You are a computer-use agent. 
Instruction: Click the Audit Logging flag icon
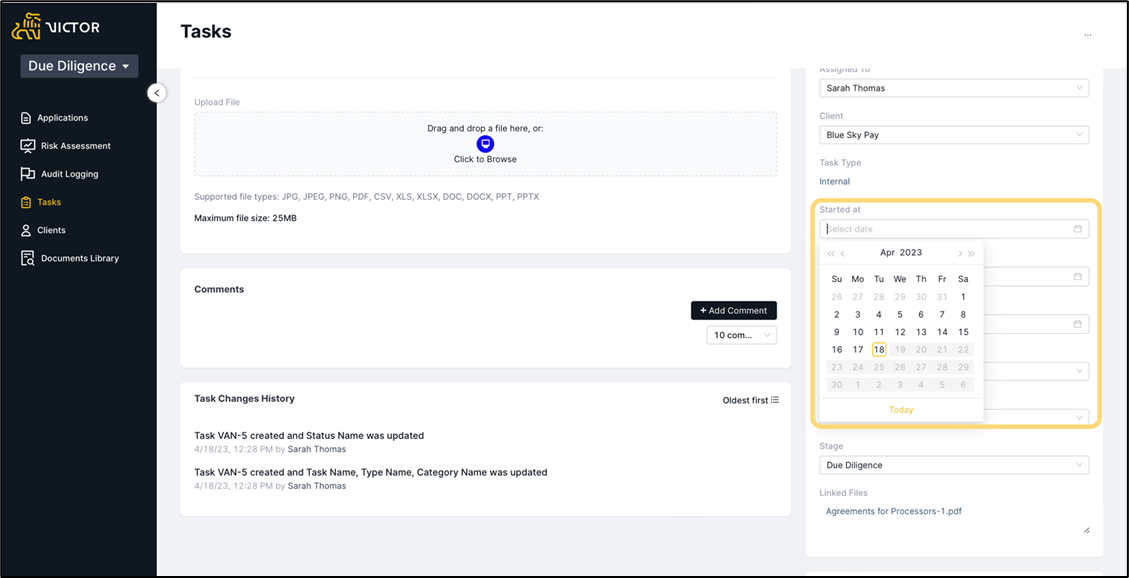(x=27, y=174)
